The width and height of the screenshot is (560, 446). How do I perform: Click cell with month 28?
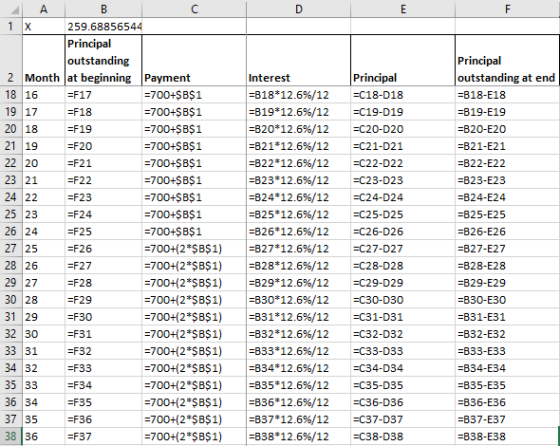point(44,299)
